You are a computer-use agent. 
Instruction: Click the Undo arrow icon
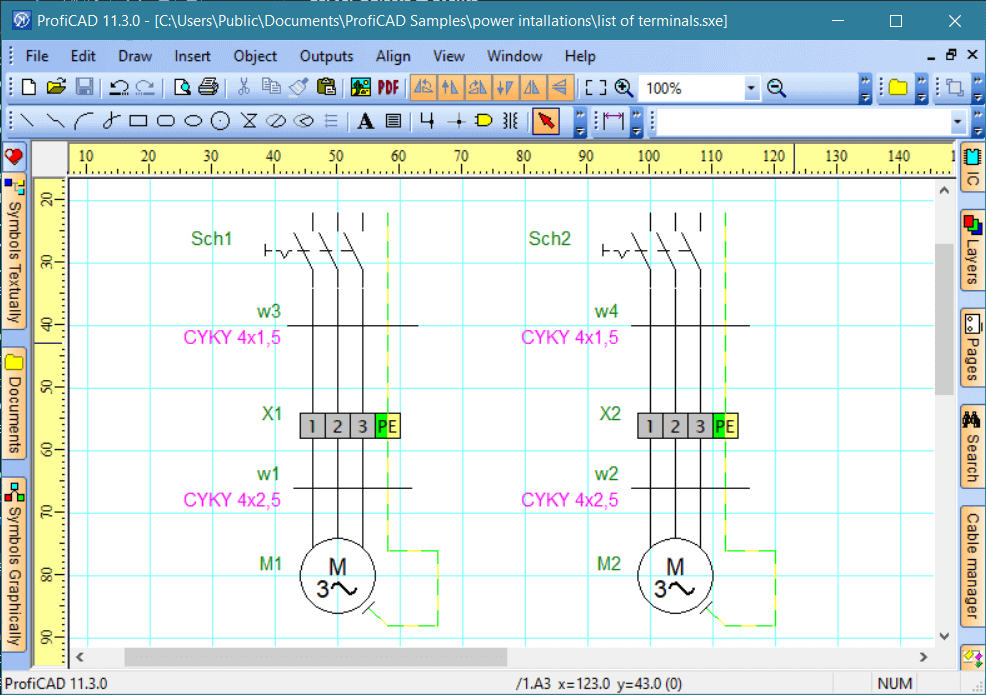tap(119, 88)
